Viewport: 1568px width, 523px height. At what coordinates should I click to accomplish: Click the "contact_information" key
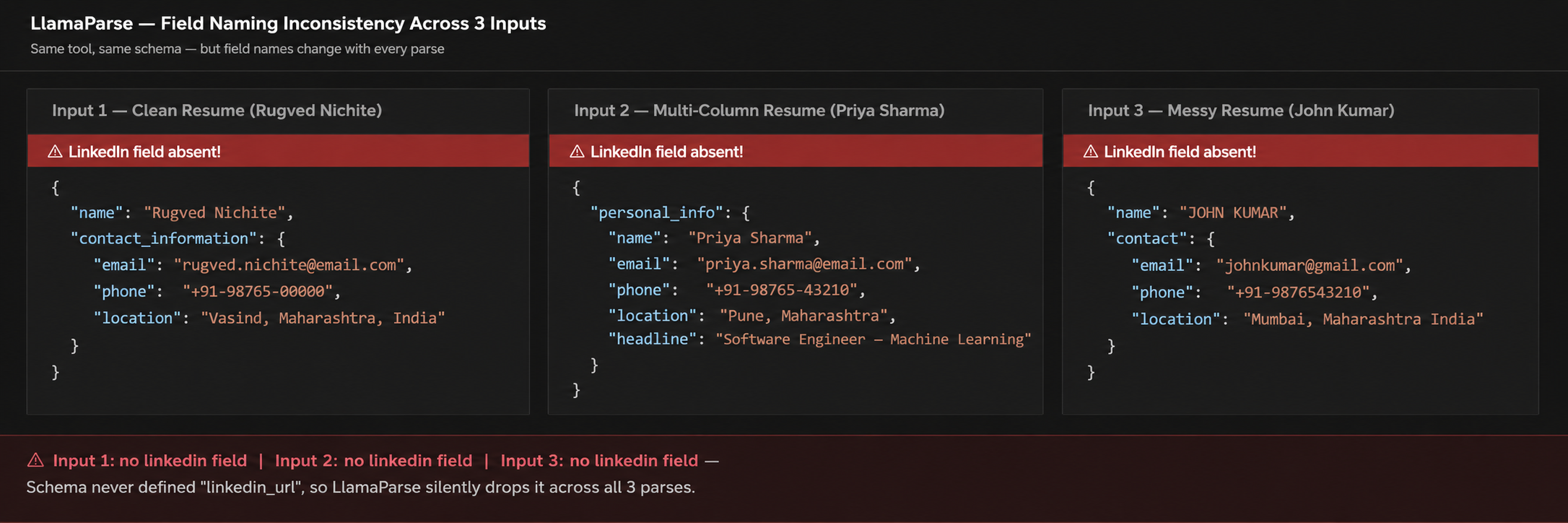[x=163, y=238]
